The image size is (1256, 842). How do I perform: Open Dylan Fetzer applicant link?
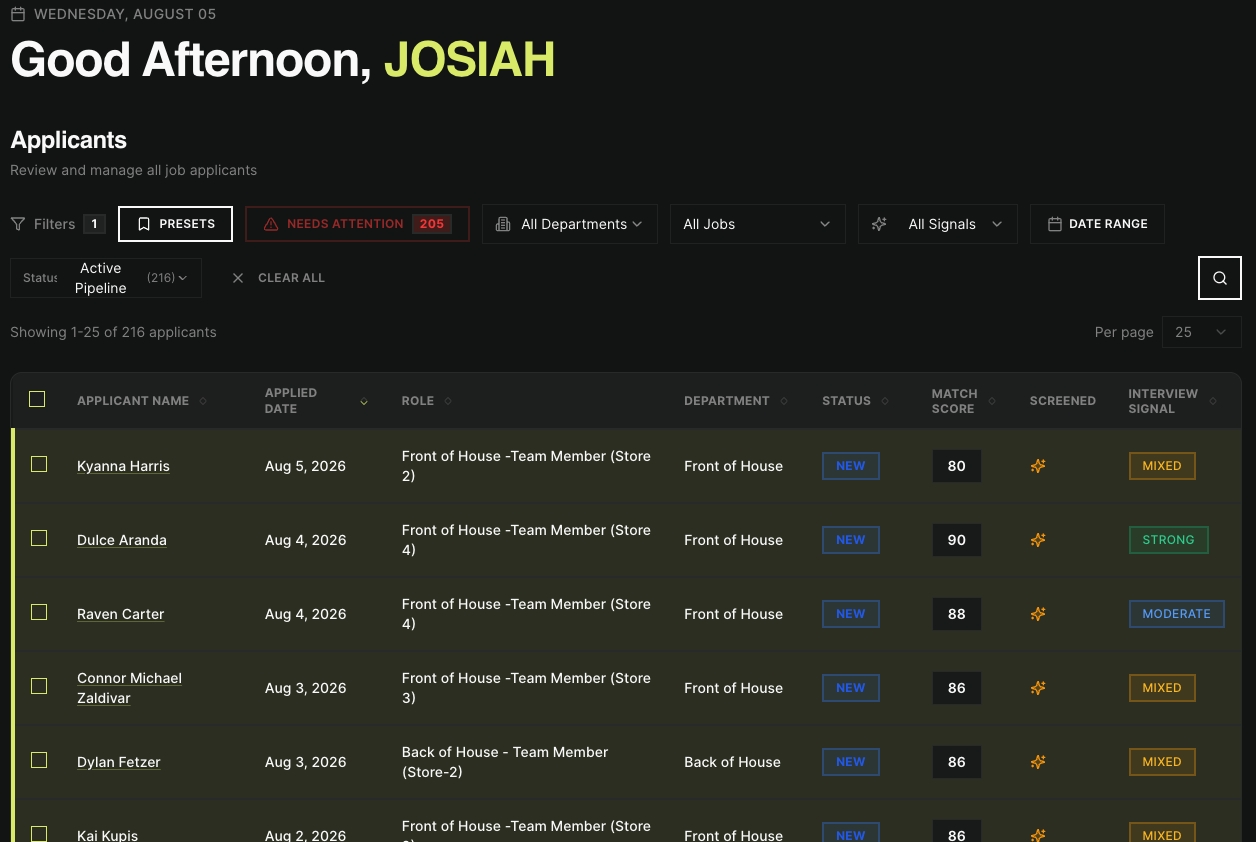[x=119, y=762]
